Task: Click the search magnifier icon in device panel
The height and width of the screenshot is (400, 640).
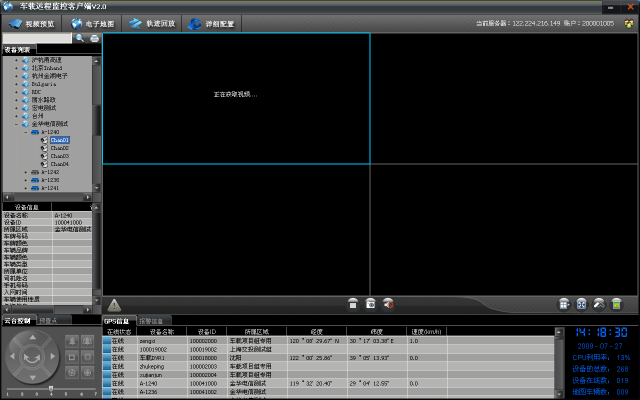Action: click(x=80, y=38)
